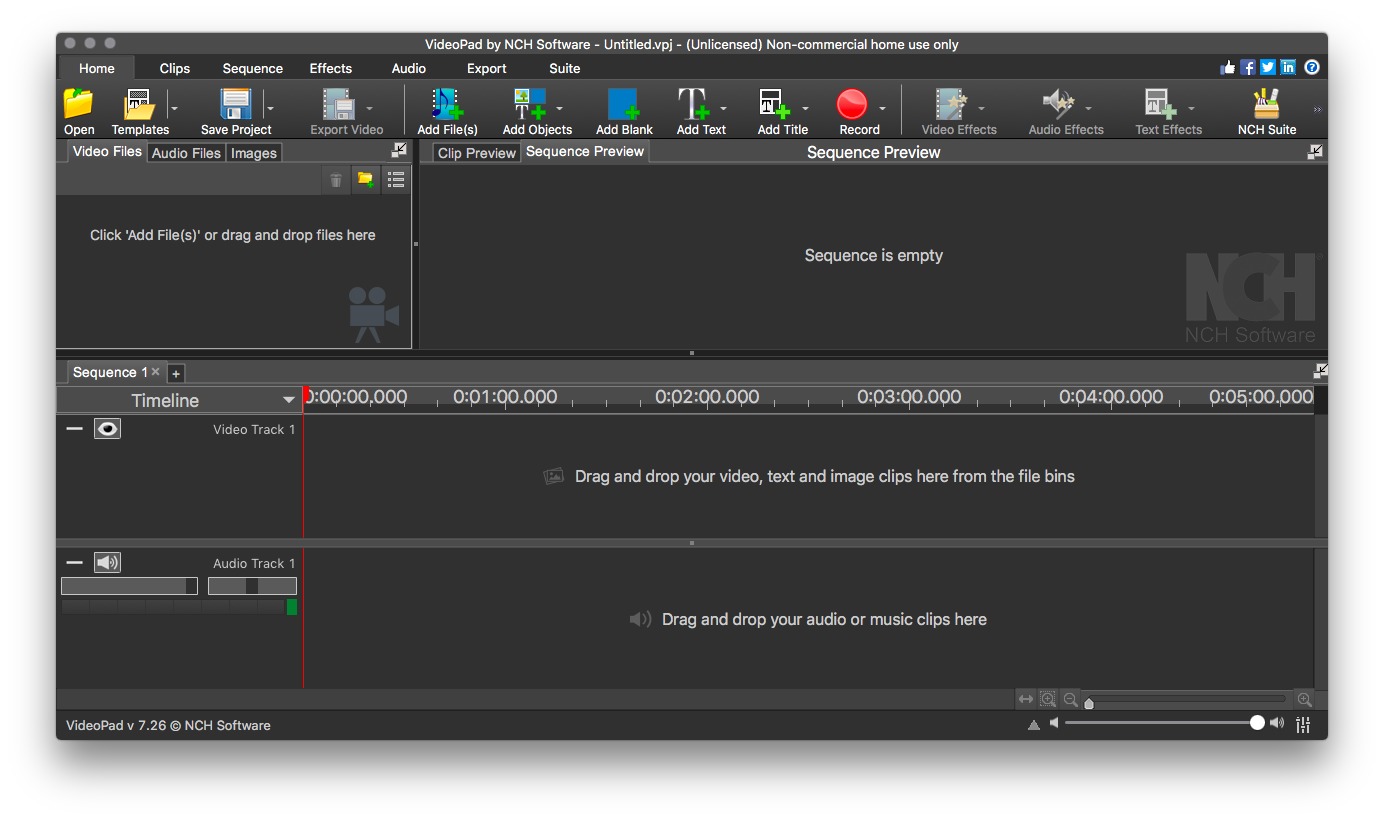Show more toolbar items via the overflow chevron

click(1317, 110)
